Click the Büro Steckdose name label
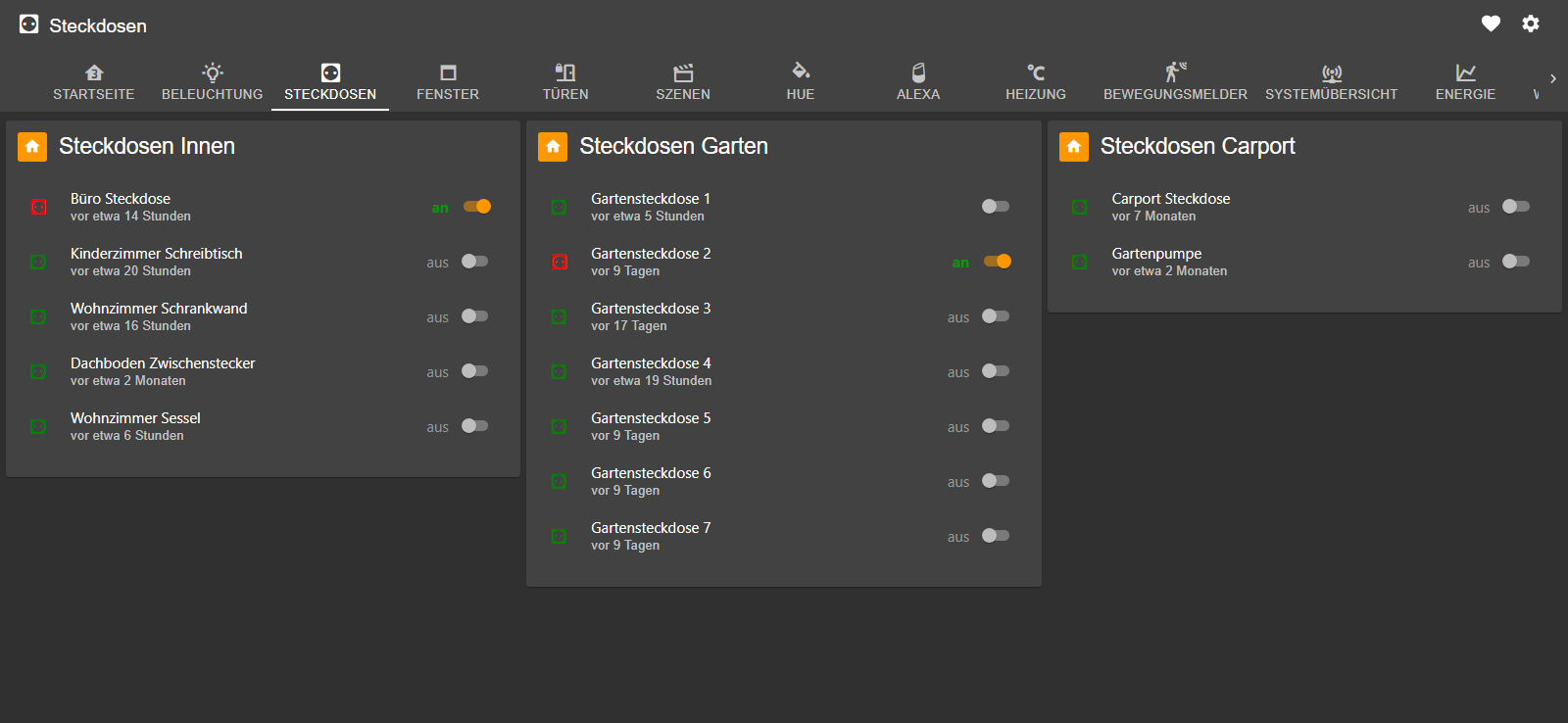Image resolution: width=1568 pixels, height=723 pixels. pos(121,199)
